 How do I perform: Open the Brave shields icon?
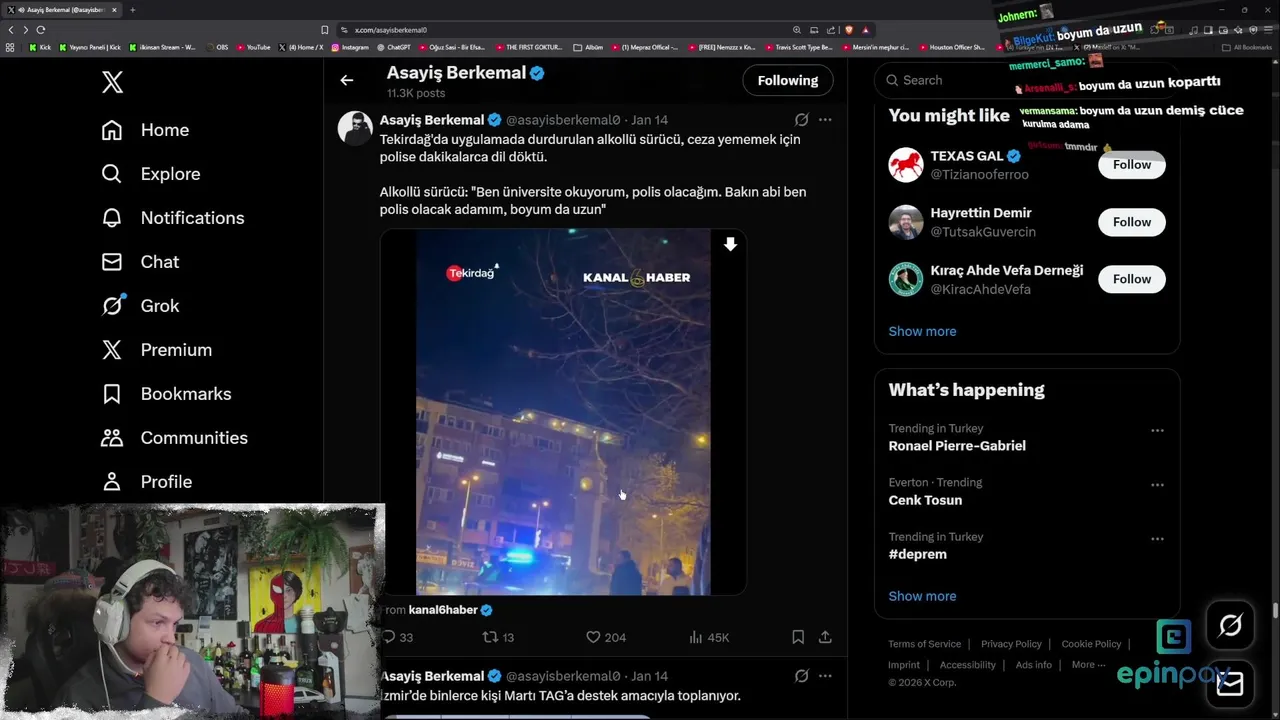849,30
